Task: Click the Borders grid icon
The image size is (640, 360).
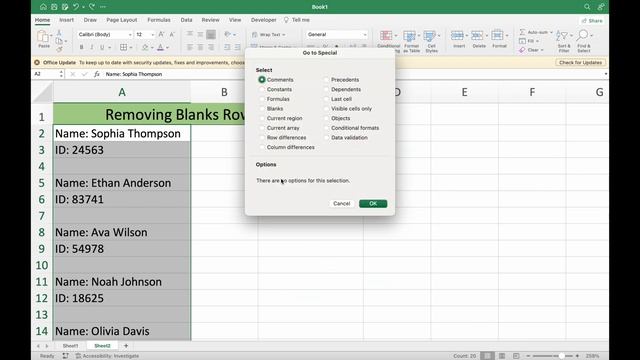Action: 123,47
